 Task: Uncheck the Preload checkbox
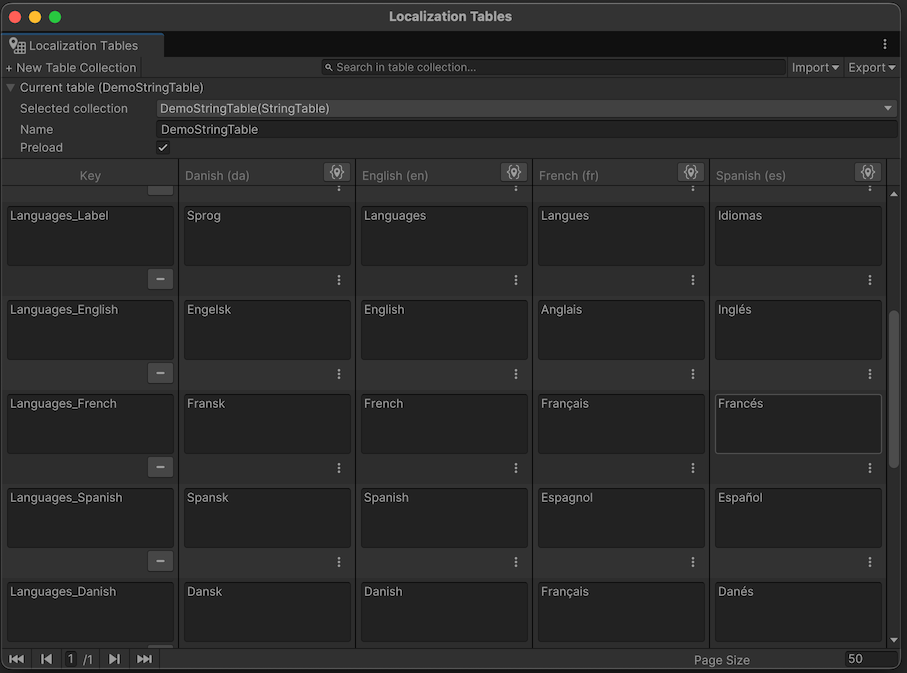point(162,147)
